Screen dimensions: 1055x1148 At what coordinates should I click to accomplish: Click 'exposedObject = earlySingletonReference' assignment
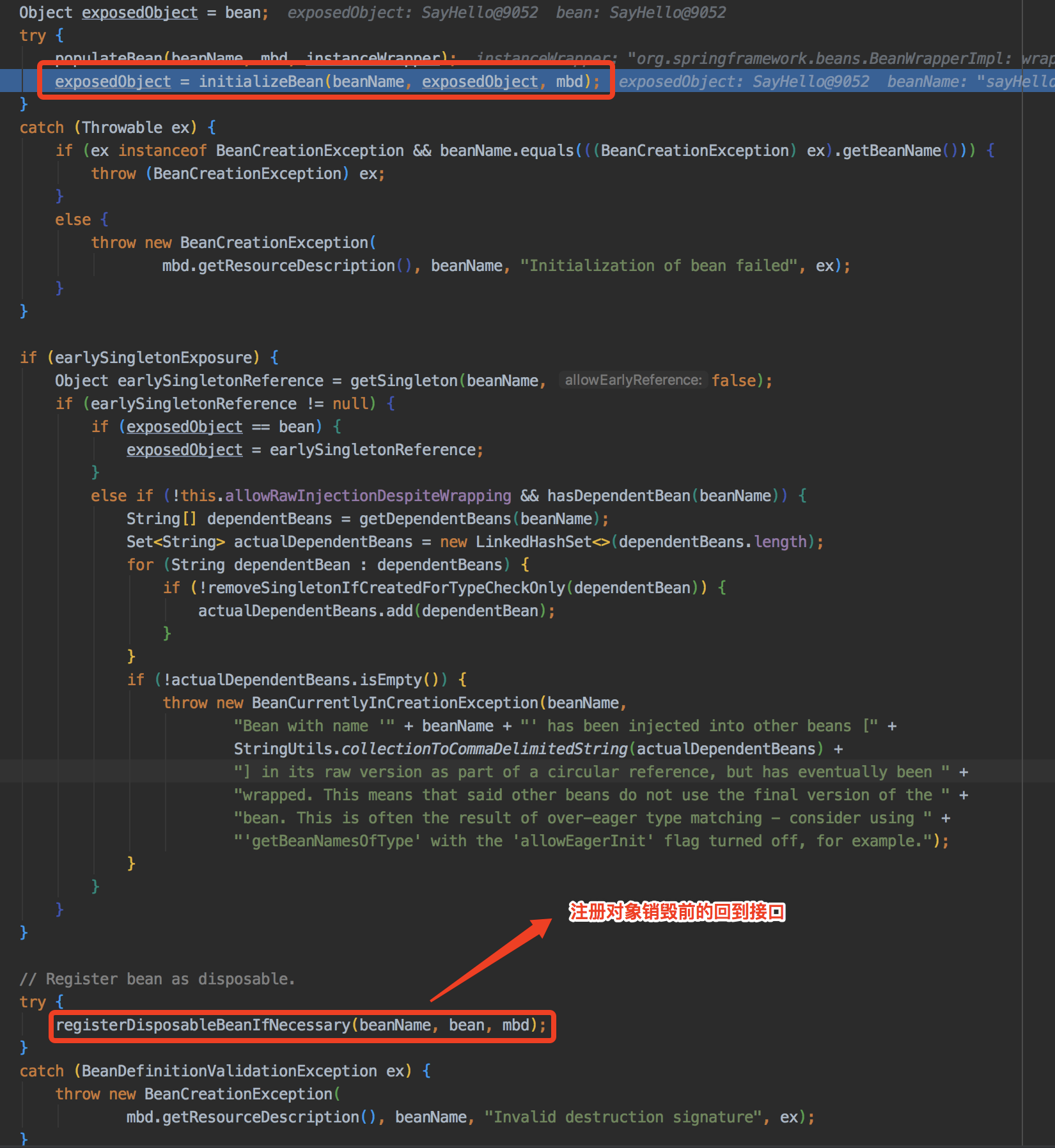pyautogui.click(x=305, y=450)
